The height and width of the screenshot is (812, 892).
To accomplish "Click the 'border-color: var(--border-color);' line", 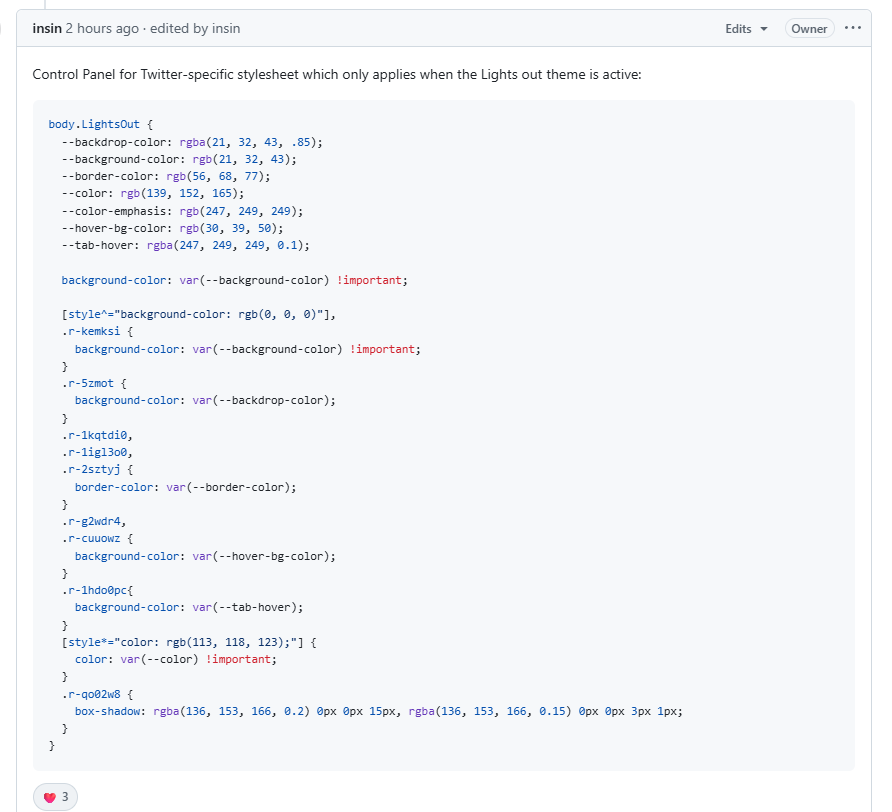I will tap(186, 487).
